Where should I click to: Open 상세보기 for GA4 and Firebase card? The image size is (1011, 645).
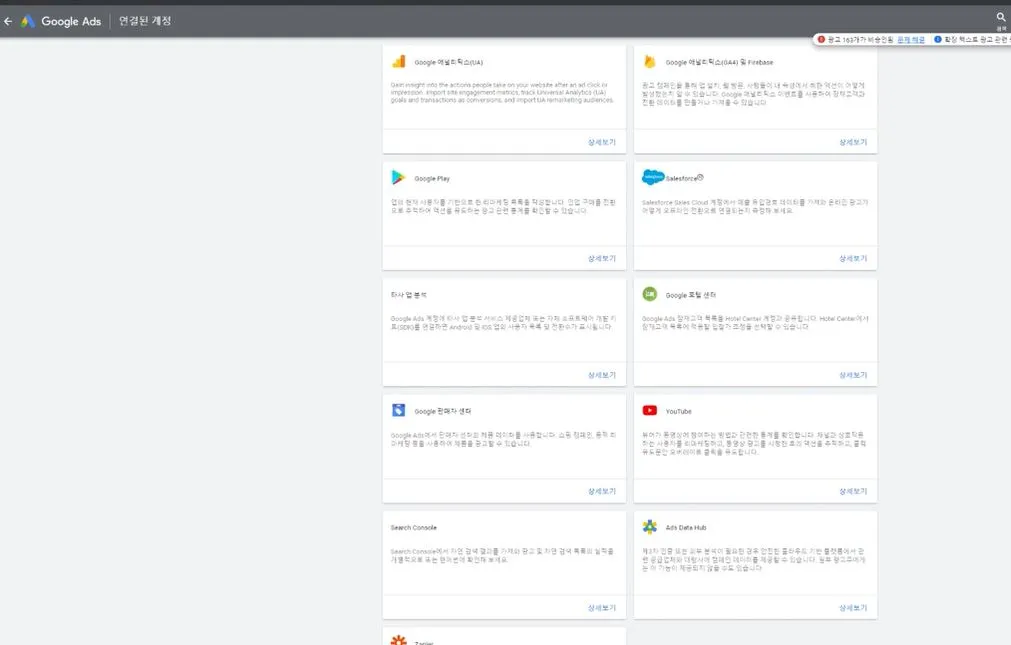853,142
